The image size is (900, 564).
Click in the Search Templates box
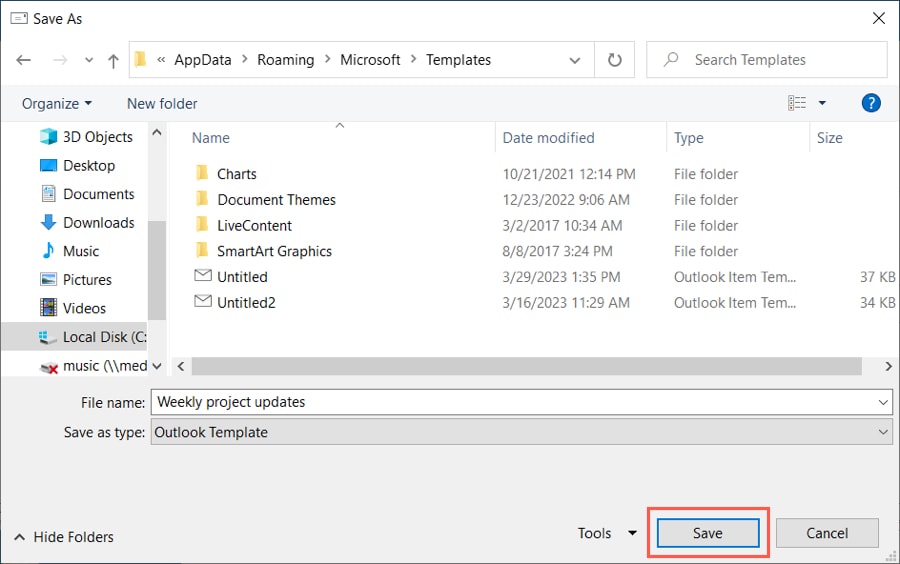(766, 60)
